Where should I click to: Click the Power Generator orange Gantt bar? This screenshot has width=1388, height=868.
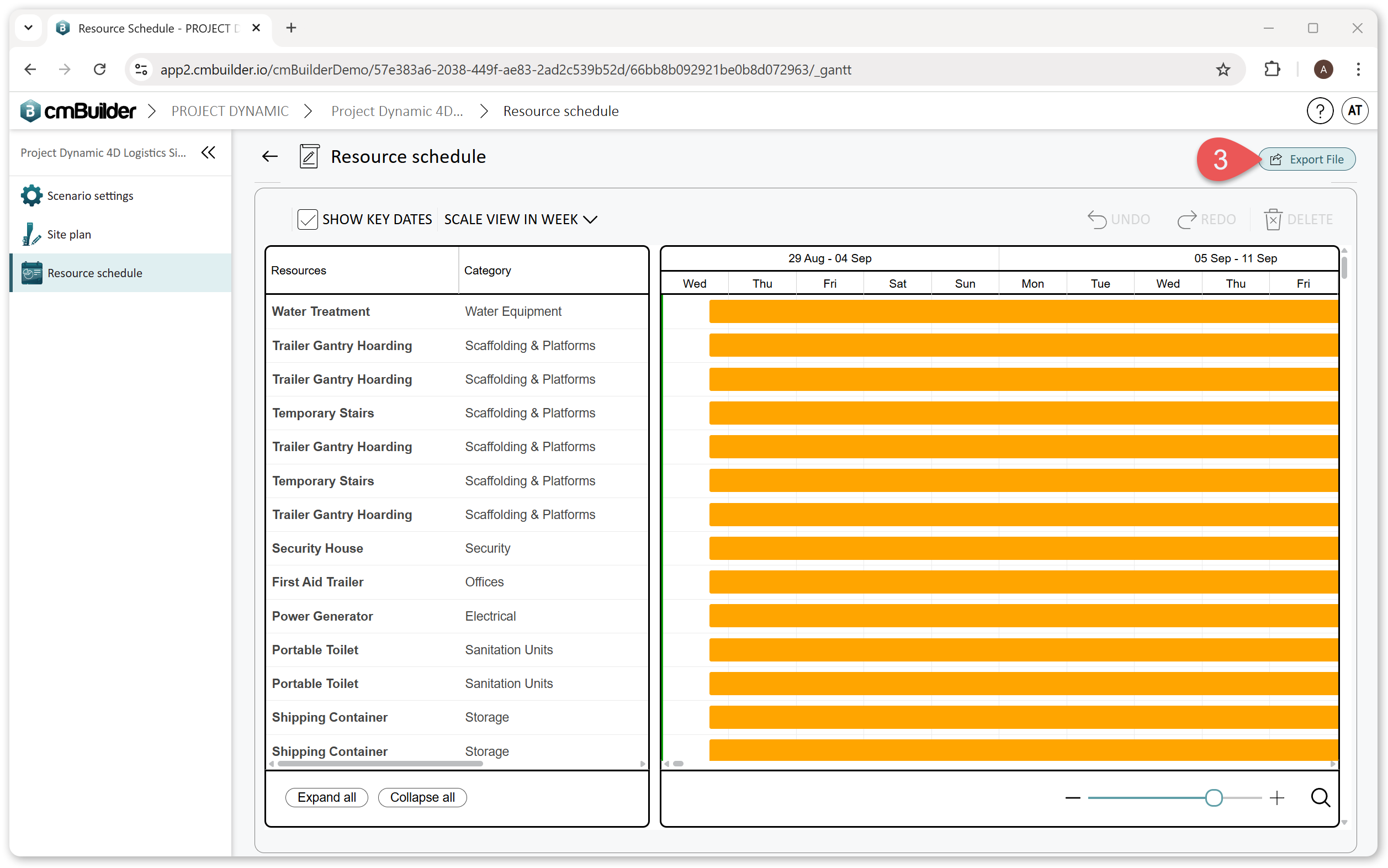[x=1024, y=616]
